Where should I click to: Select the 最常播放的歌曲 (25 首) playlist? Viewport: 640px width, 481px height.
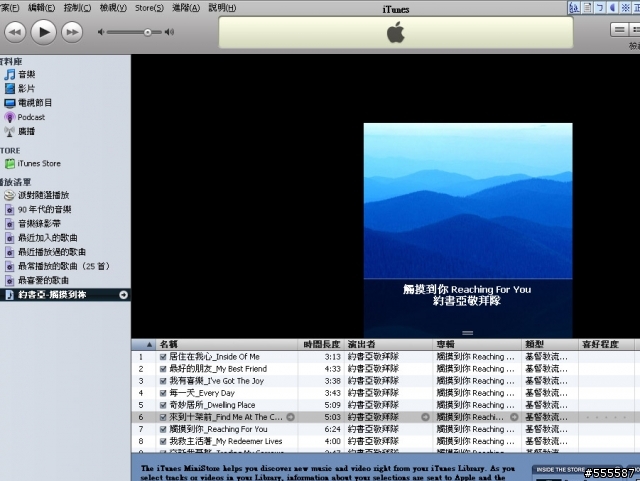[x=65, y=266]
